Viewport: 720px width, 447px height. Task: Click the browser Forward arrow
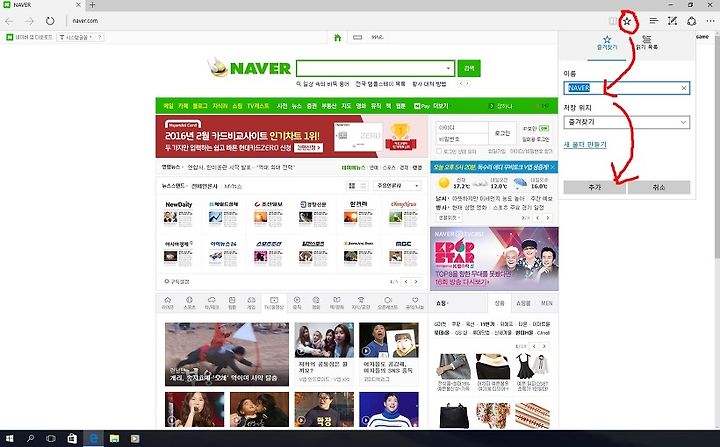click(29, 21)
